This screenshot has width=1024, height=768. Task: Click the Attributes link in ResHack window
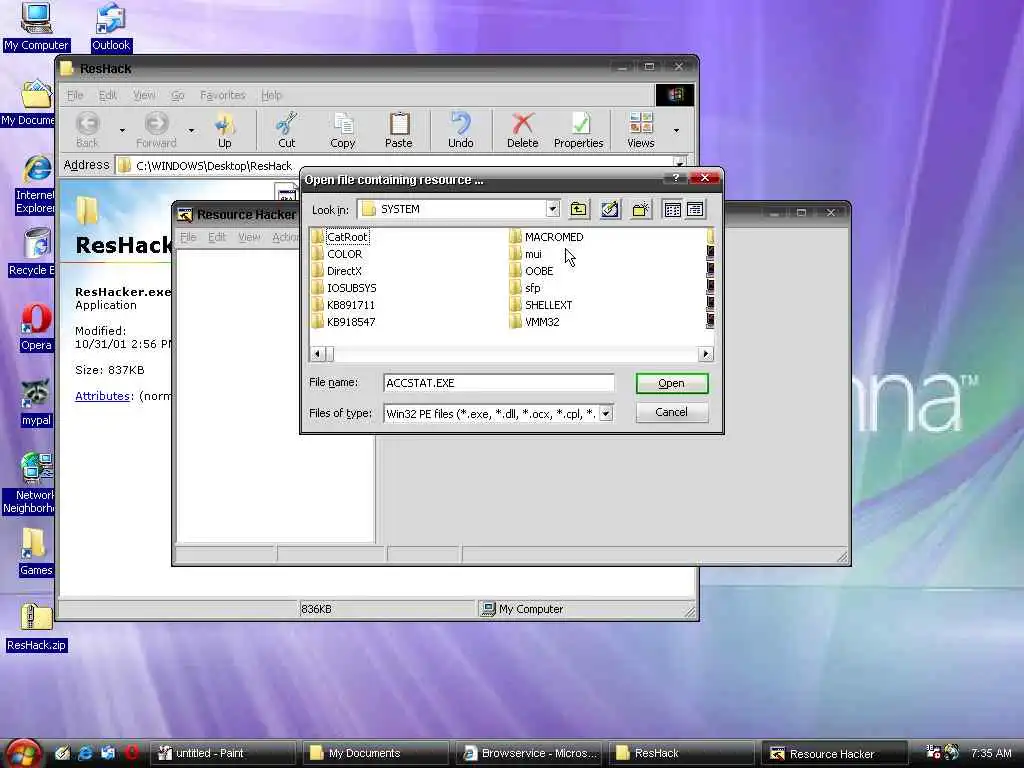(x=103, y=396)
